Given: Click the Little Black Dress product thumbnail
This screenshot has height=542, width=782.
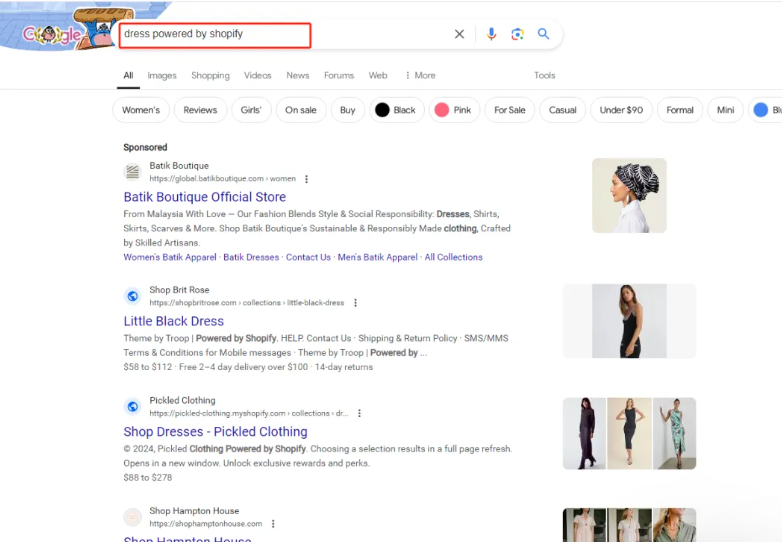Looking at the screenshot, I should pos(629,321).
